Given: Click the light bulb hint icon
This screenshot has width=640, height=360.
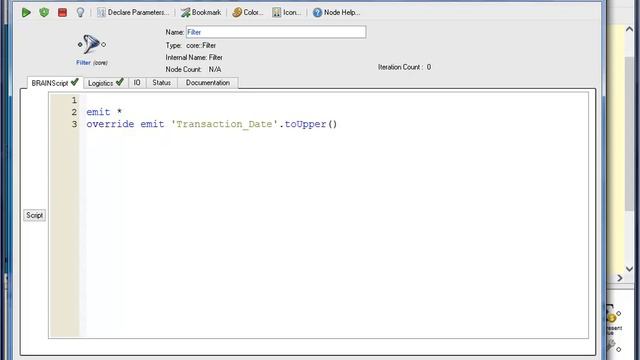Looking at the screenshot, I should [80, 13].
